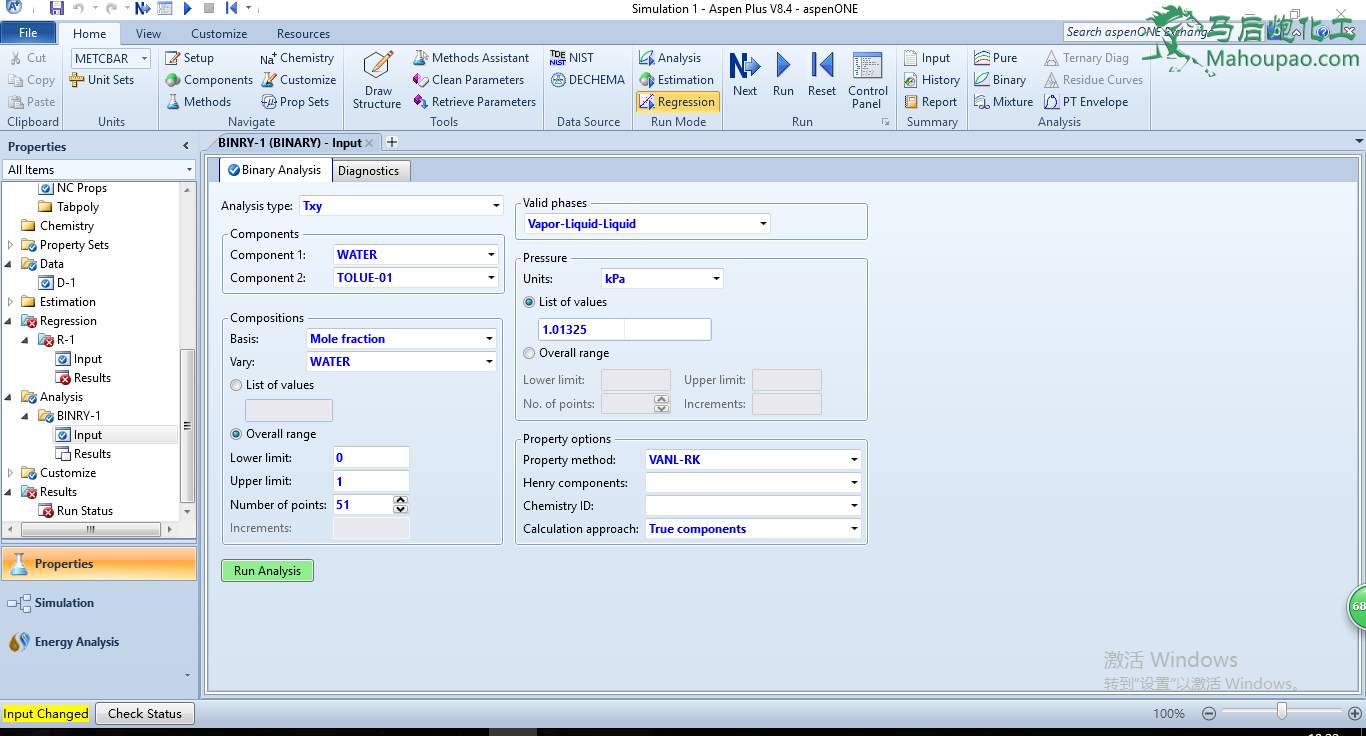The image size is (1366, 736).
Task: Click the Run ribbon button
Action: pyautogui.click(x=783, y=75)
